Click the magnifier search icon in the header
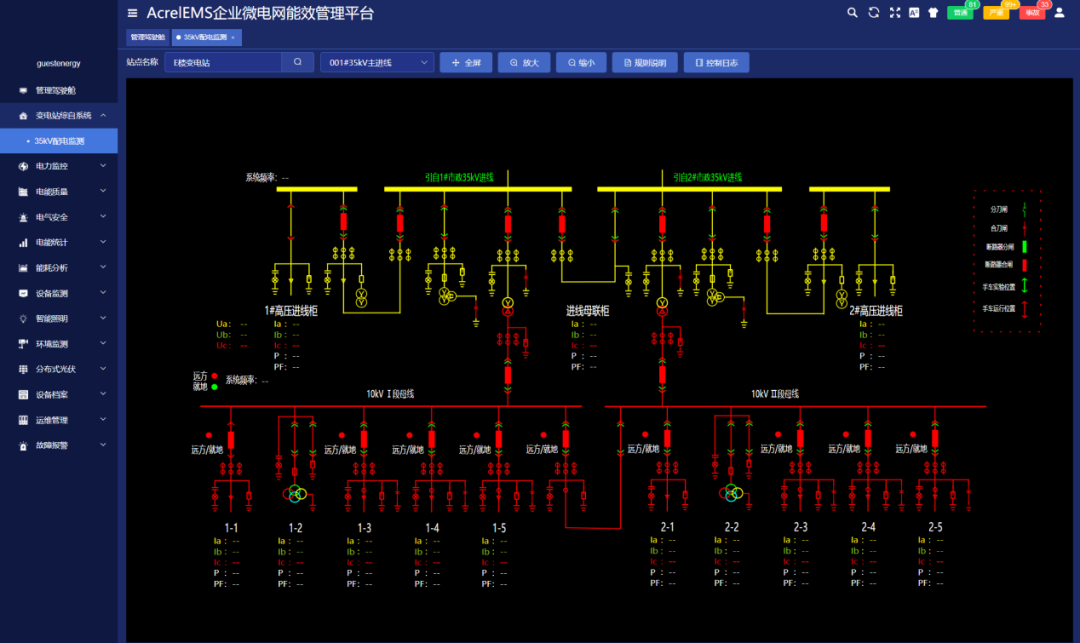 click(852, 12)
